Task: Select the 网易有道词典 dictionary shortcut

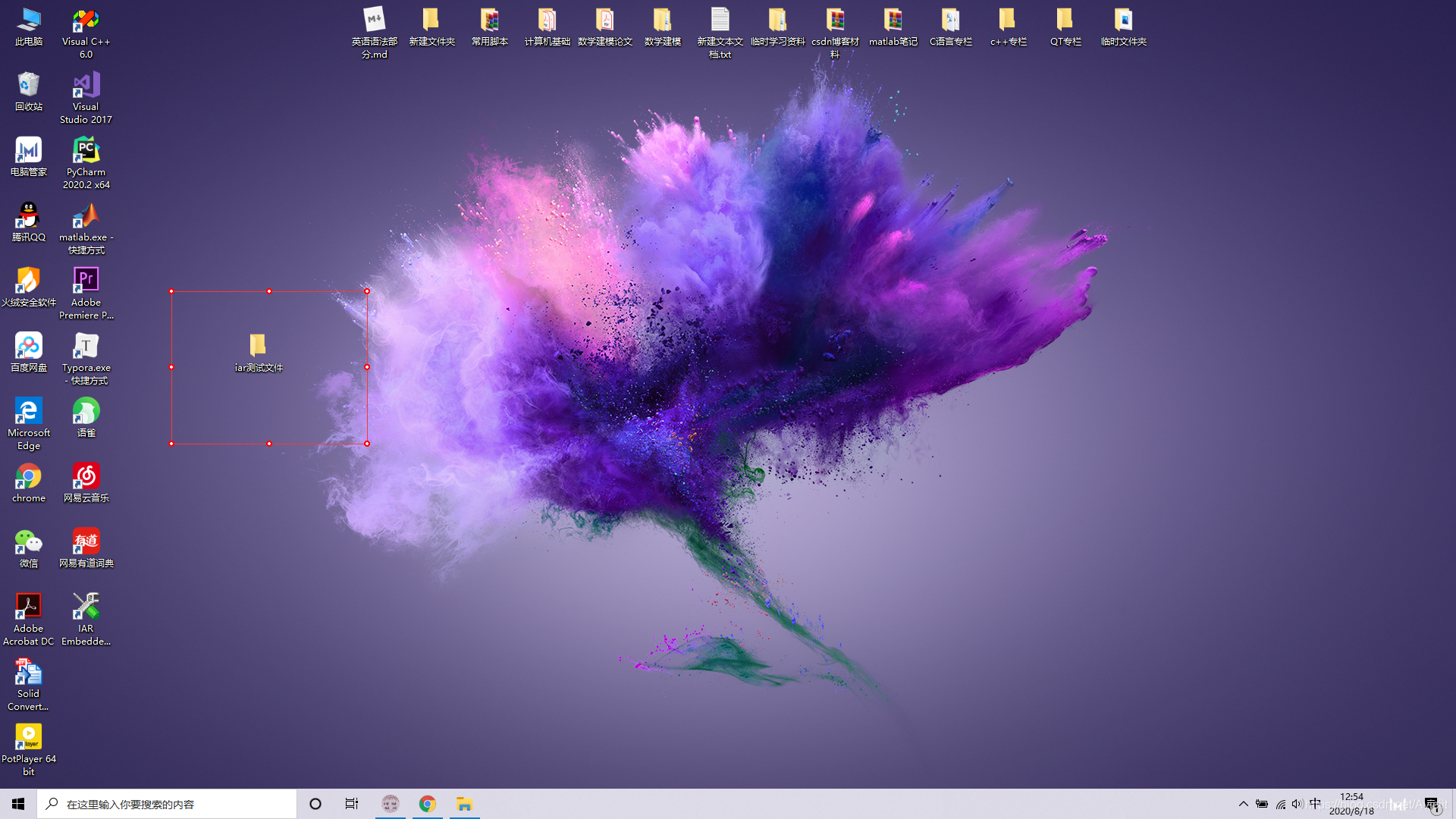Action: [x=86, y=548]
